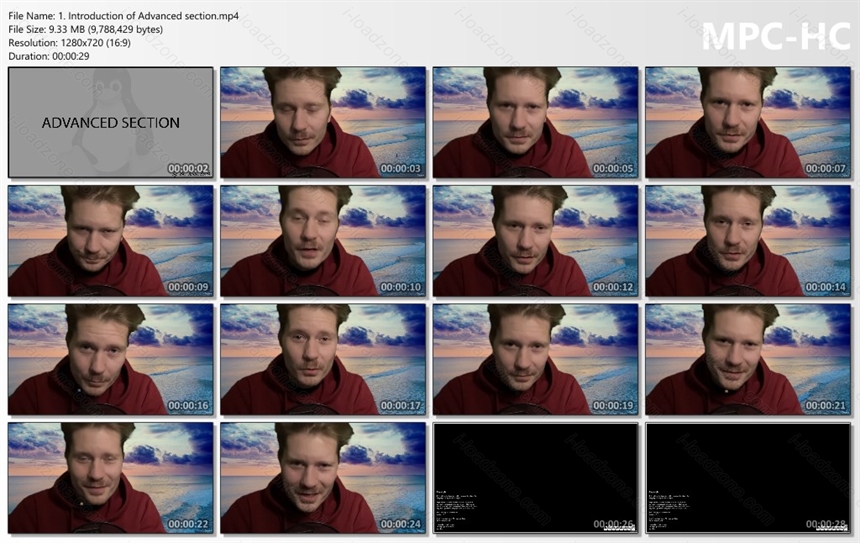Select the 00:00:12 frame thumbnail
Viewport: 860px width, 543px height.
coord(535,241)
